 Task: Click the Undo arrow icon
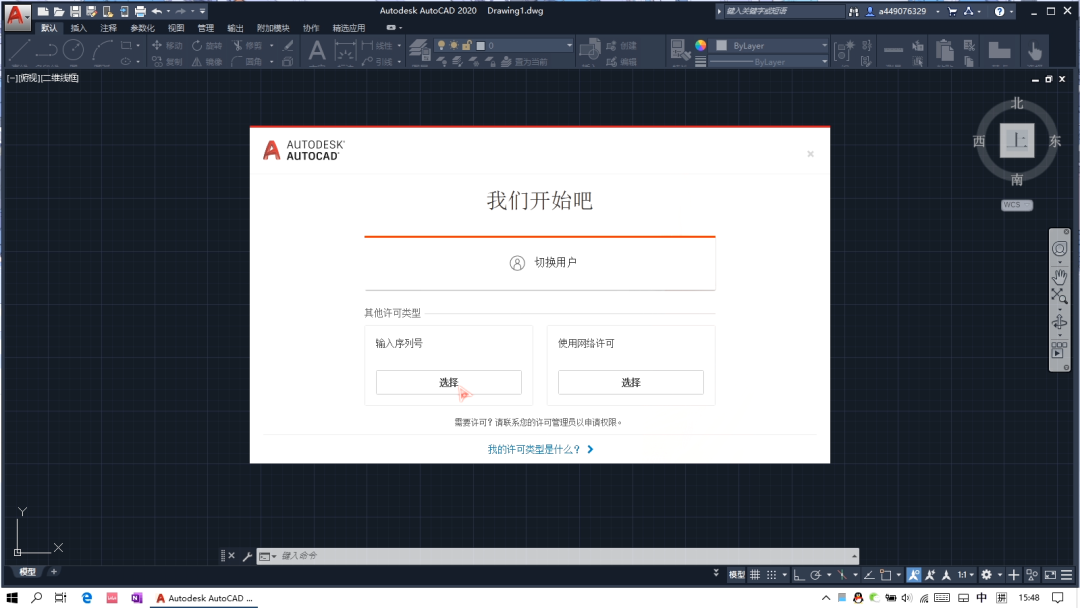tap(156, 12)
